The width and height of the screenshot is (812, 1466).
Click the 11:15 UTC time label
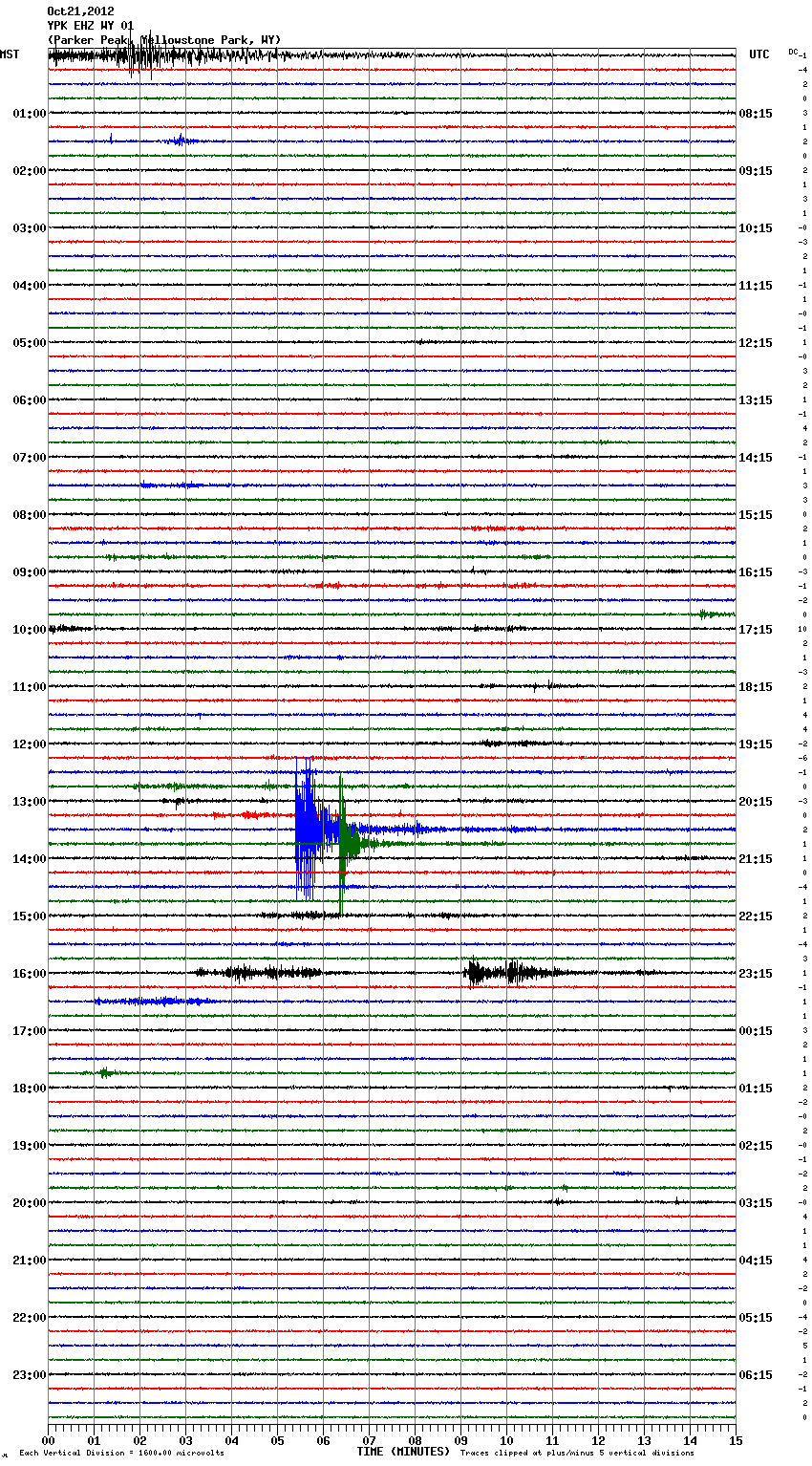click(756, 286)
